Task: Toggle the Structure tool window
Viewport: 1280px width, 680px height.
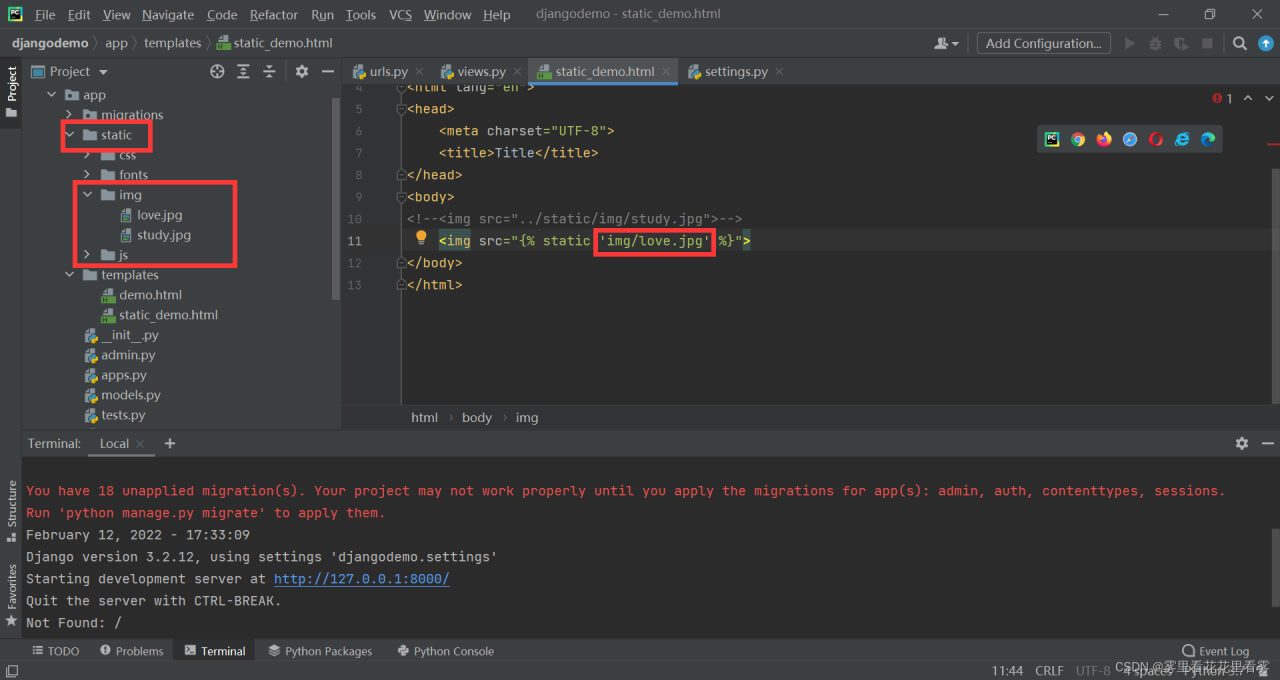Action: (11, 511)
